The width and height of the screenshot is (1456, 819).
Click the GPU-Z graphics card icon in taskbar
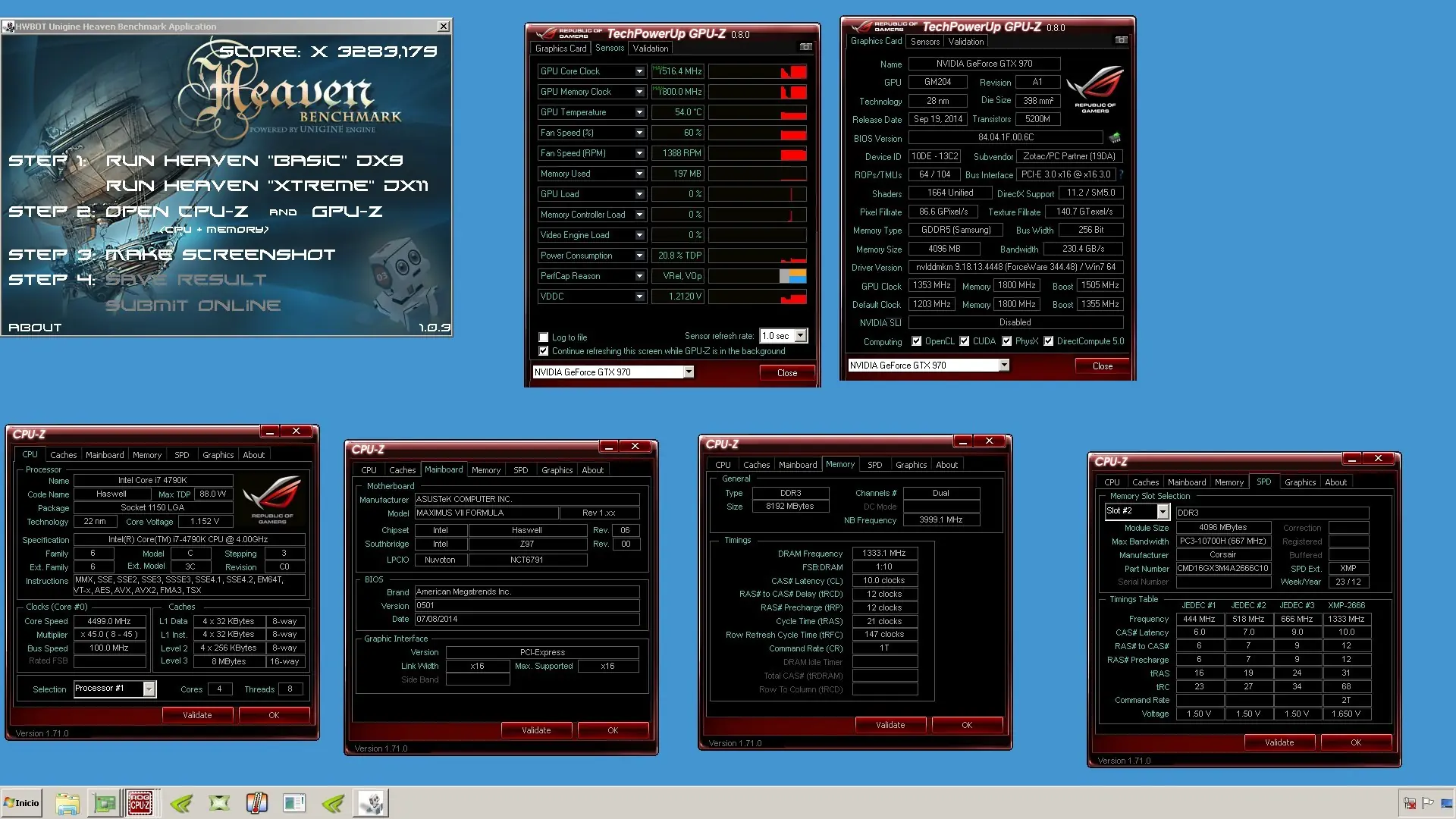[104, 803]
